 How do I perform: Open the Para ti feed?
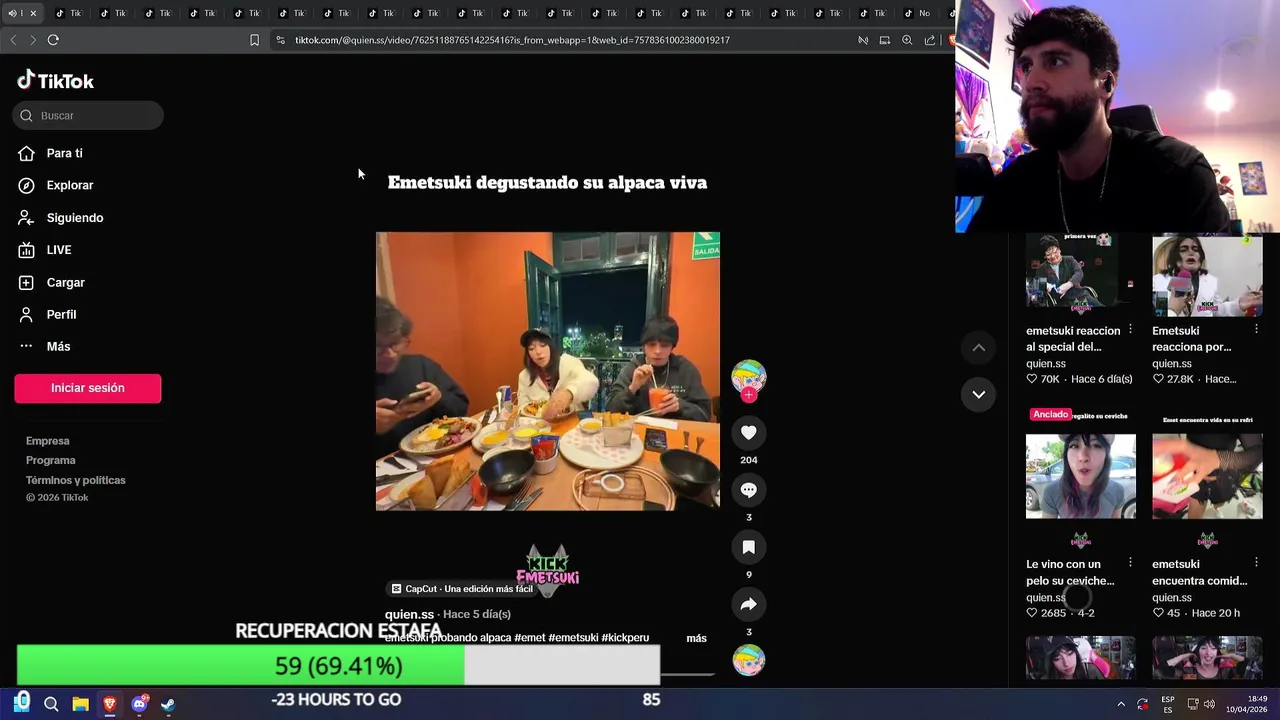[64, 153]
